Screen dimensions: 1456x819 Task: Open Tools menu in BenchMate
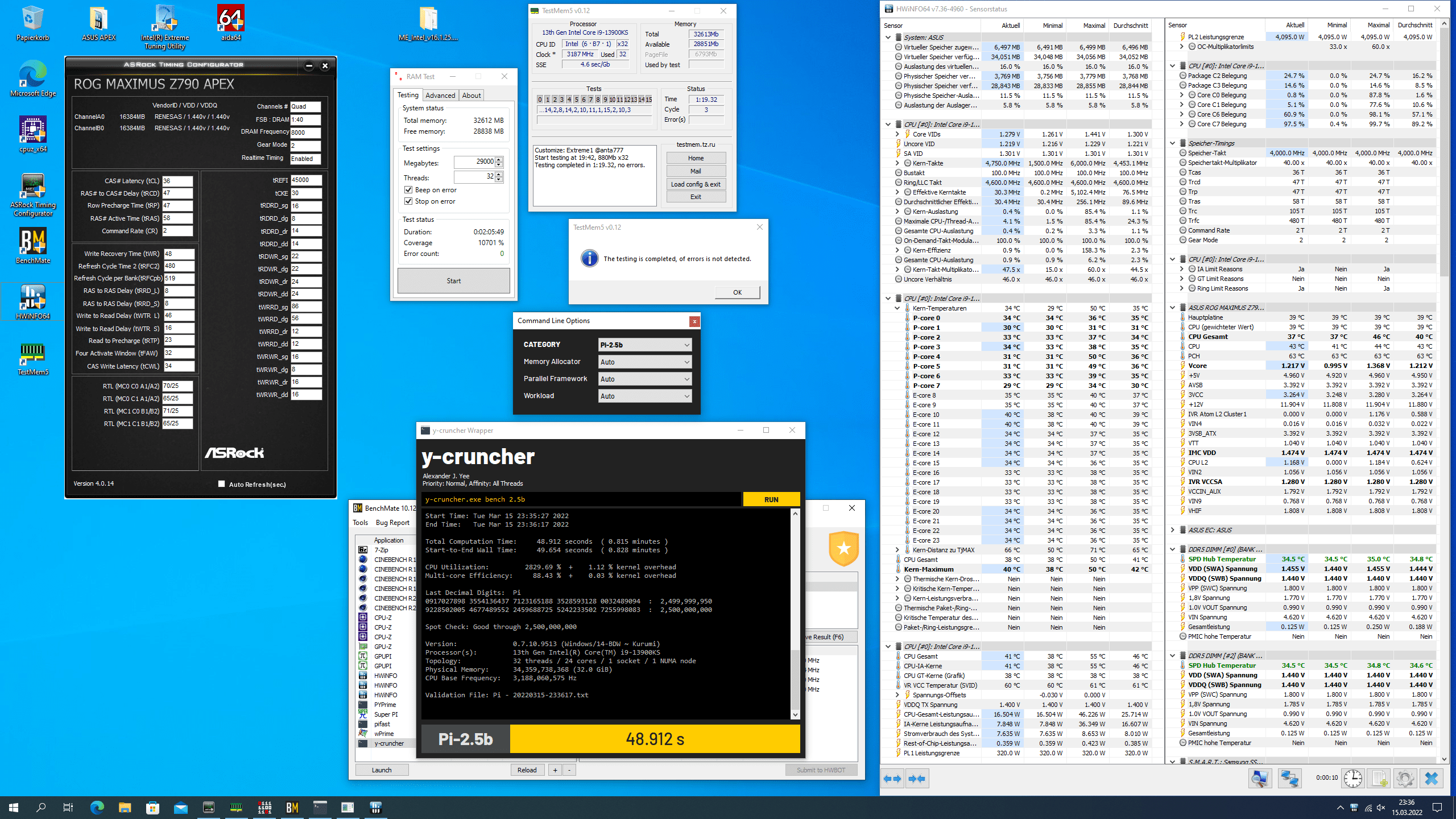(x=360, y=523)
